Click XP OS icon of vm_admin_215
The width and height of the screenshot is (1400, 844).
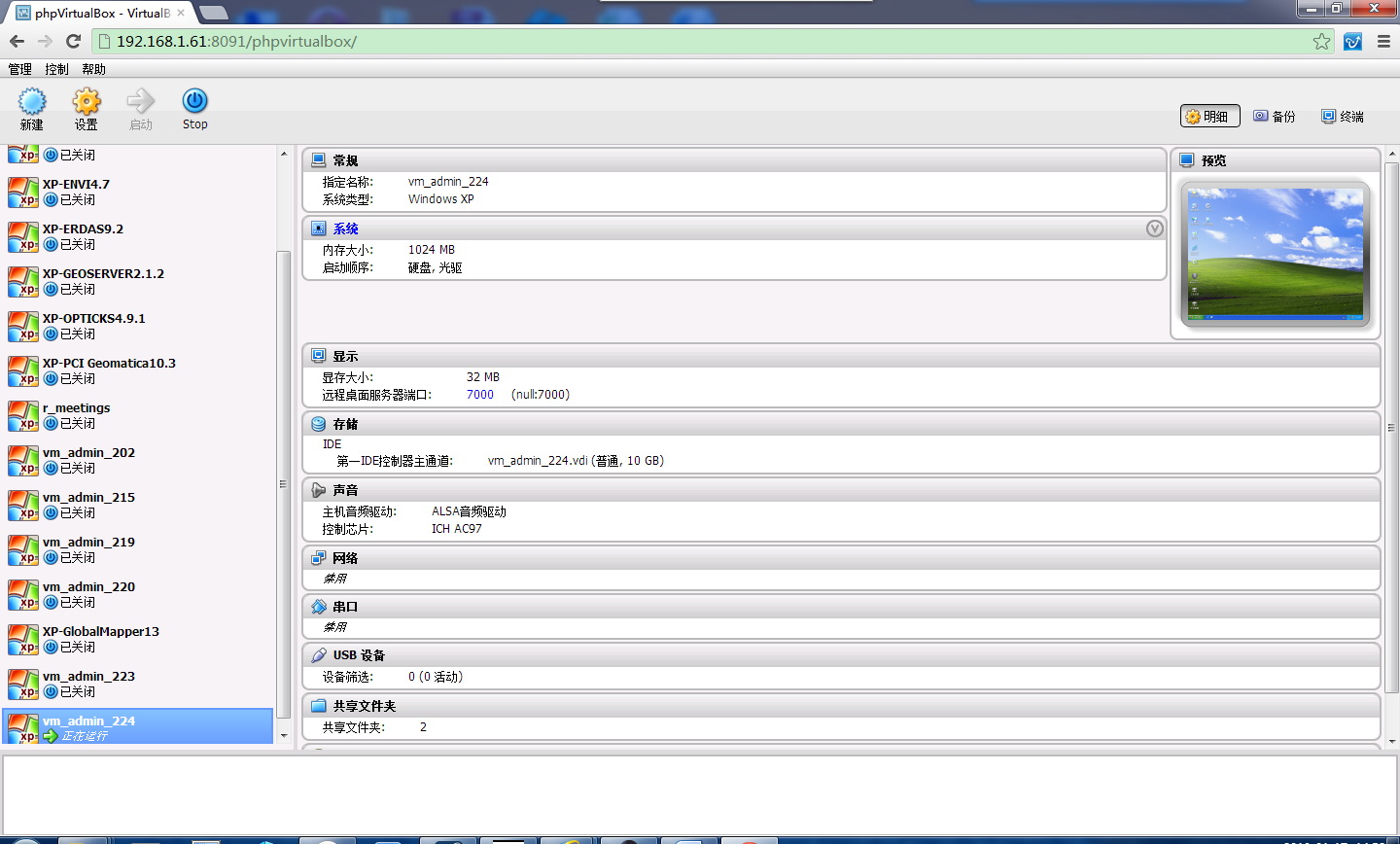[x=23, y=506]
